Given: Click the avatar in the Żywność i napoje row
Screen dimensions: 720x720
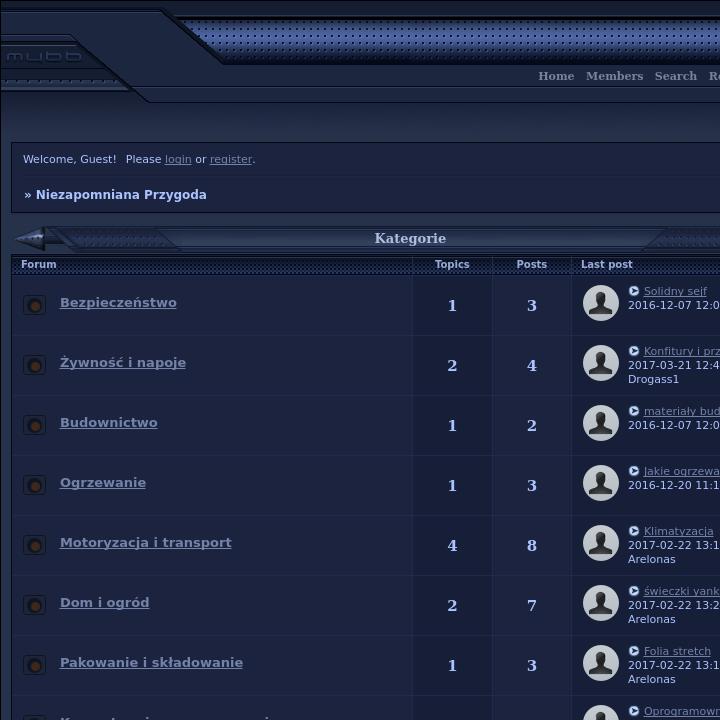Looking at the screenshot, I should [601, 363].
